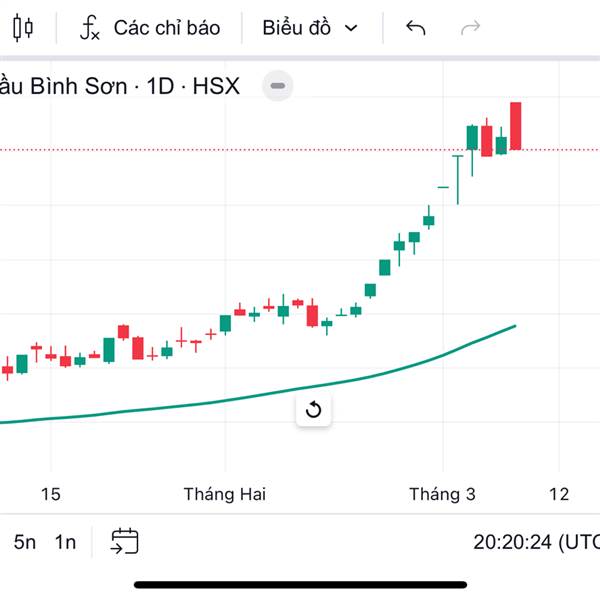Select the 5n time range
Image resolution: width=600 pixels, height=600 pixels.
pos(25,542)
